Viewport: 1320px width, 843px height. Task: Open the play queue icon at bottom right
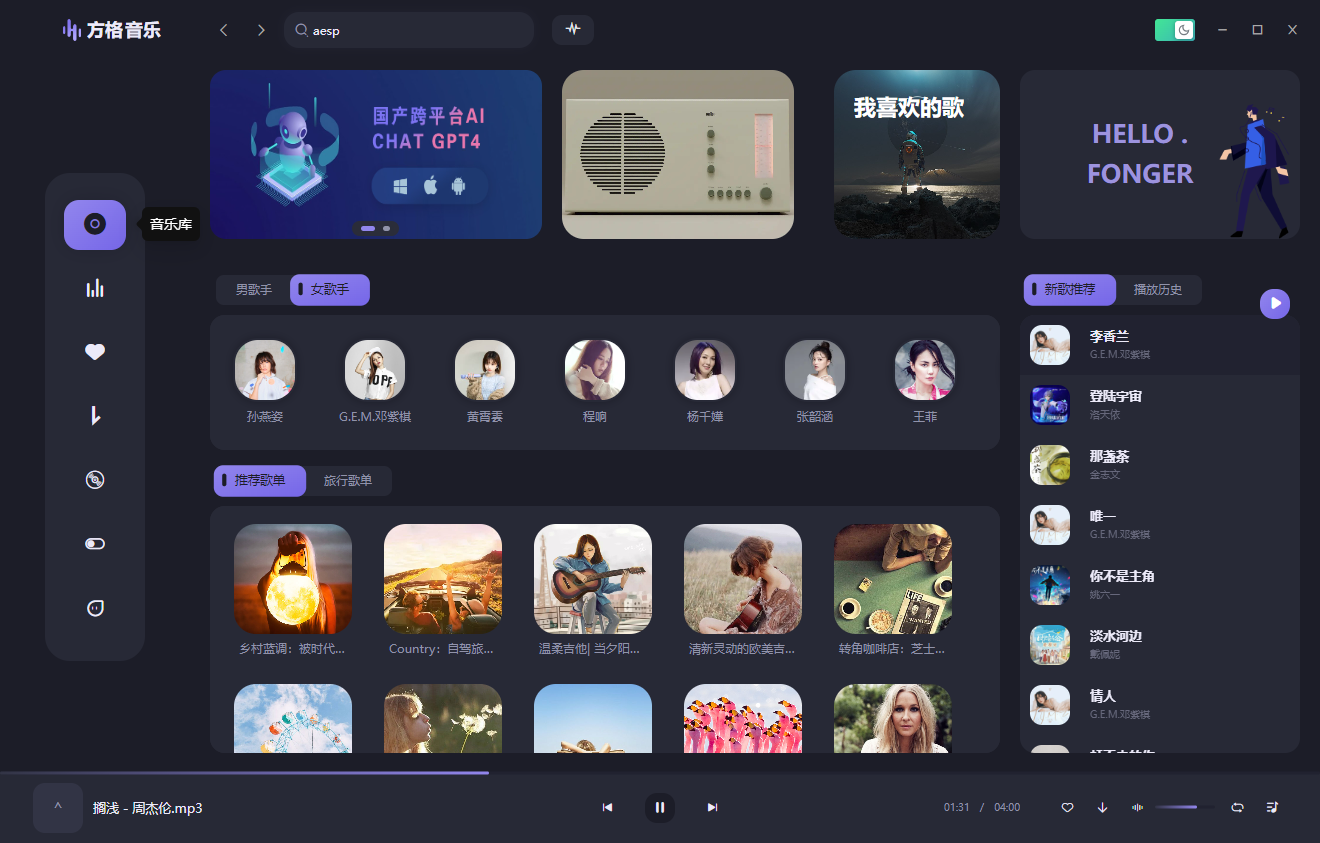click(x=1271, y=807)
